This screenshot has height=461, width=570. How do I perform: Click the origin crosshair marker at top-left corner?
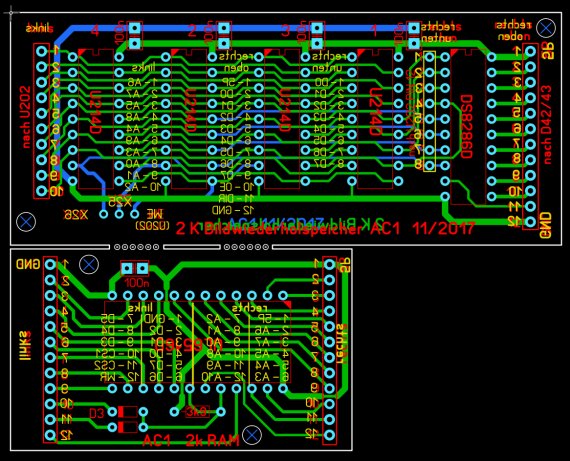click(11, 12)
